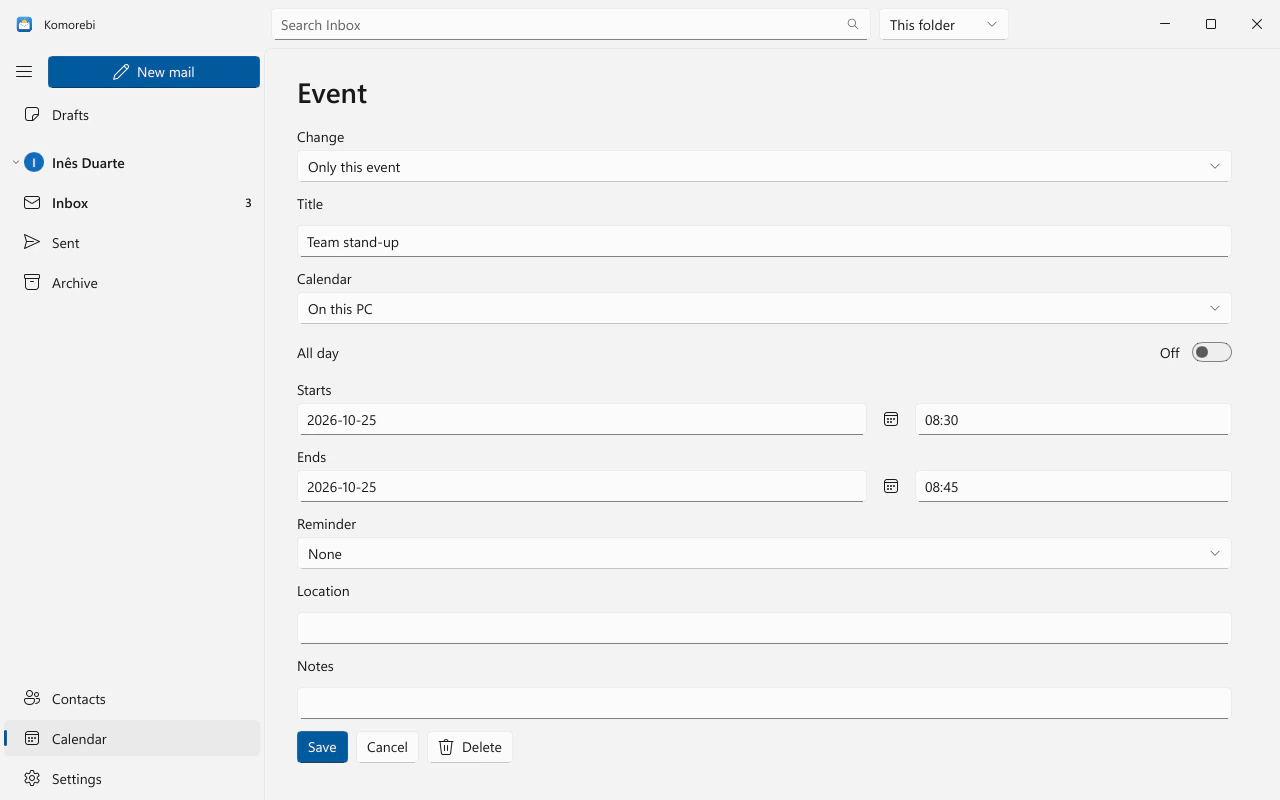The image size is (1280, 800).
Task: Click the start time field 08:30
Action: tap(1073, 419)
